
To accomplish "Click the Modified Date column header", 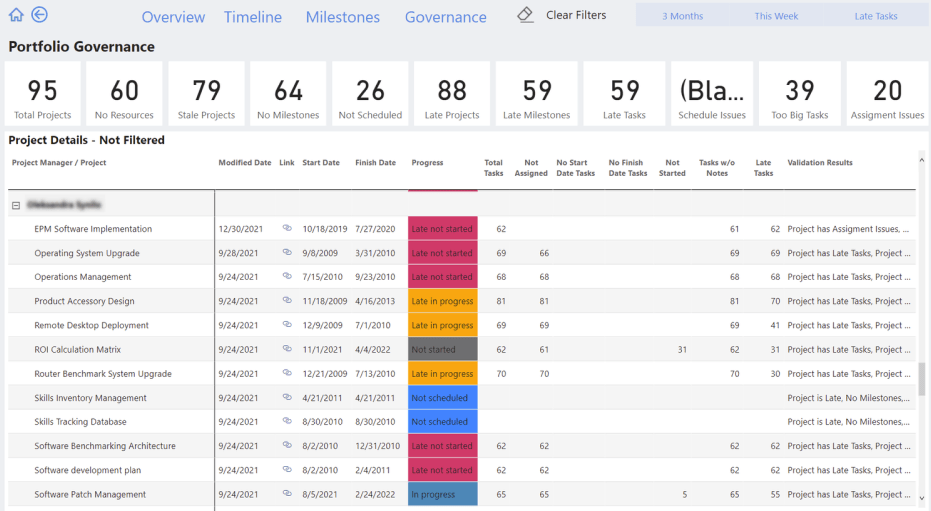I will tap(245, 163).
